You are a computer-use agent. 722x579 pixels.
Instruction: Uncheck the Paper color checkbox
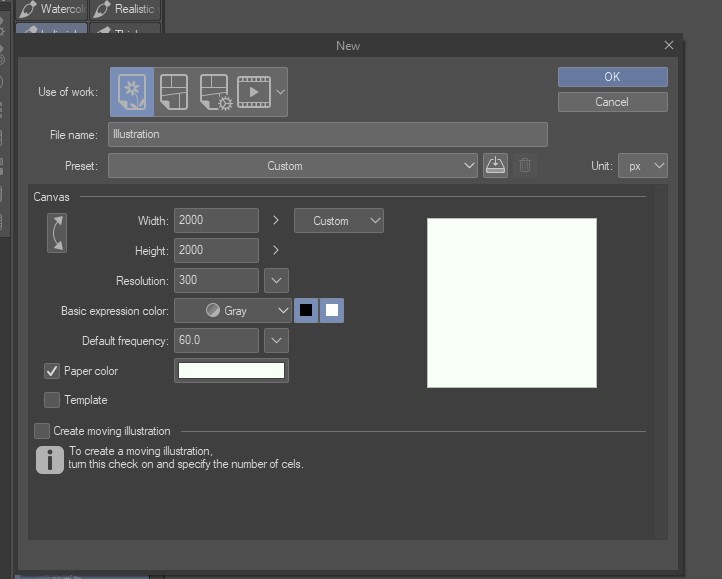coord(52,371)
